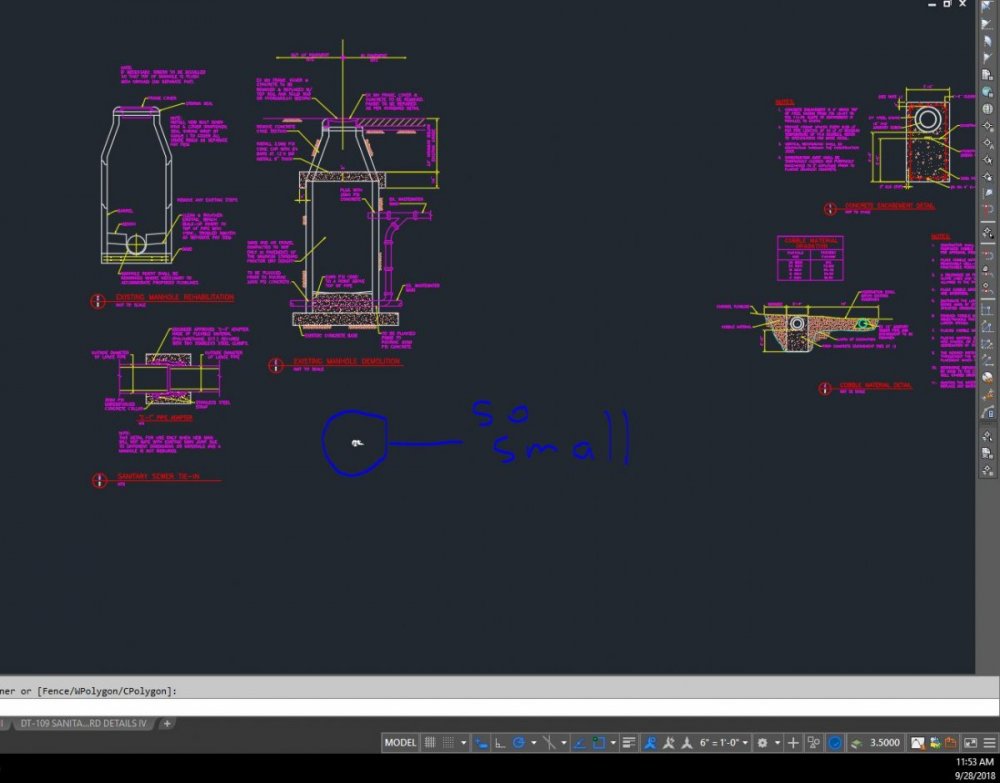Toggle 2D object snap
The width and height of the screenshot is (1000, 783).
point(598,742)
